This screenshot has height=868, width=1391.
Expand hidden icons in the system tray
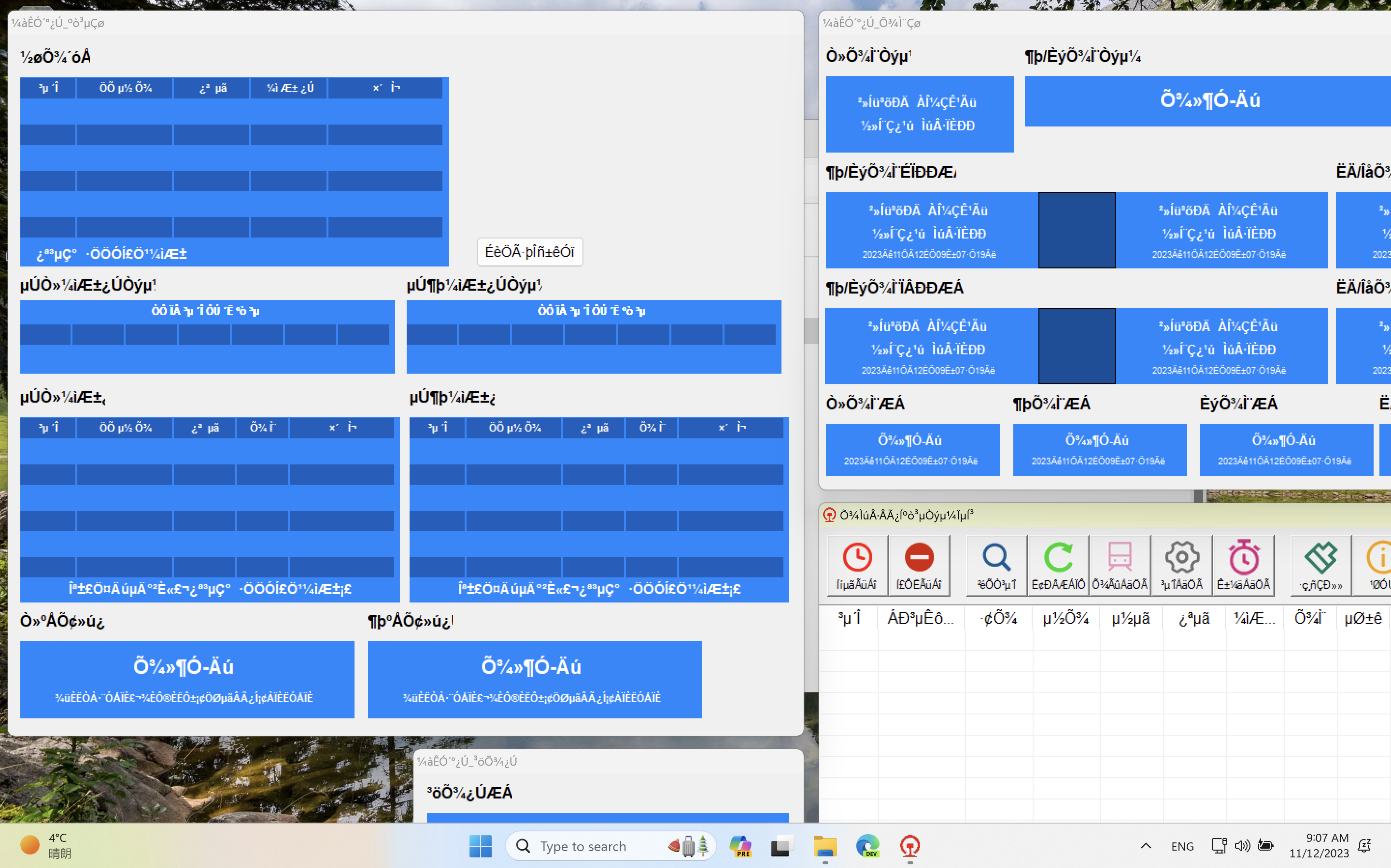1146,846
